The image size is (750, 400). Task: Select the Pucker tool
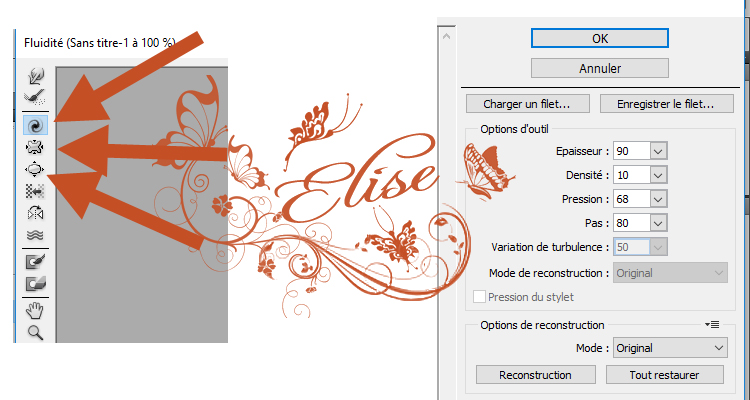point(35,147)
